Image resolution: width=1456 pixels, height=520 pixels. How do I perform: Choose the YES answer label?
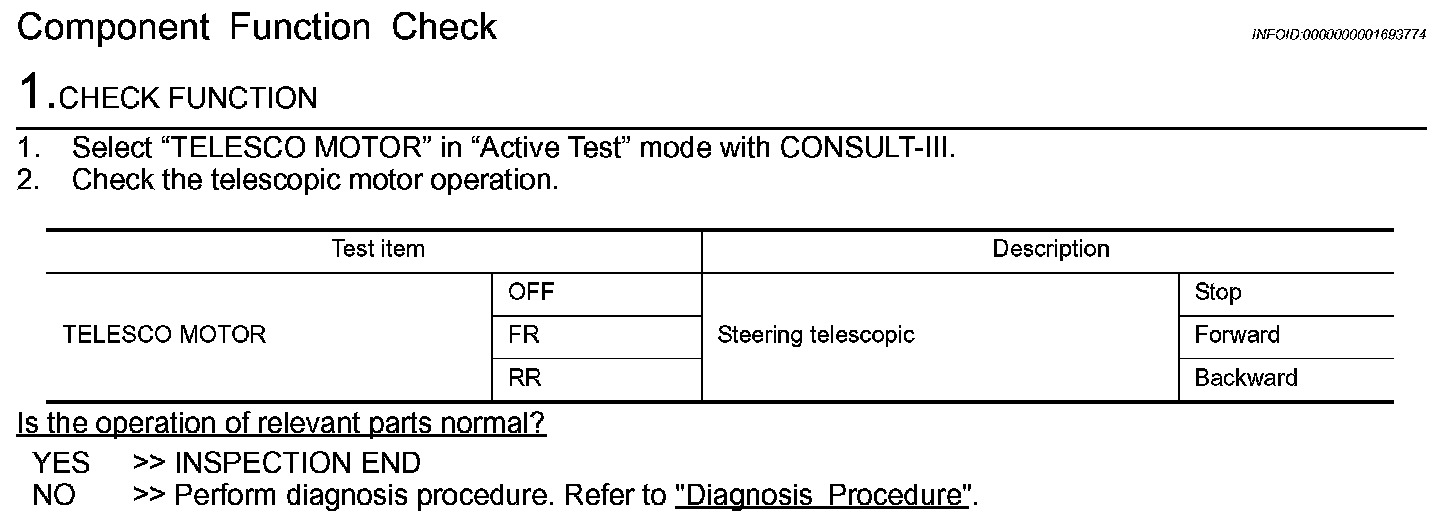point(60,464)
